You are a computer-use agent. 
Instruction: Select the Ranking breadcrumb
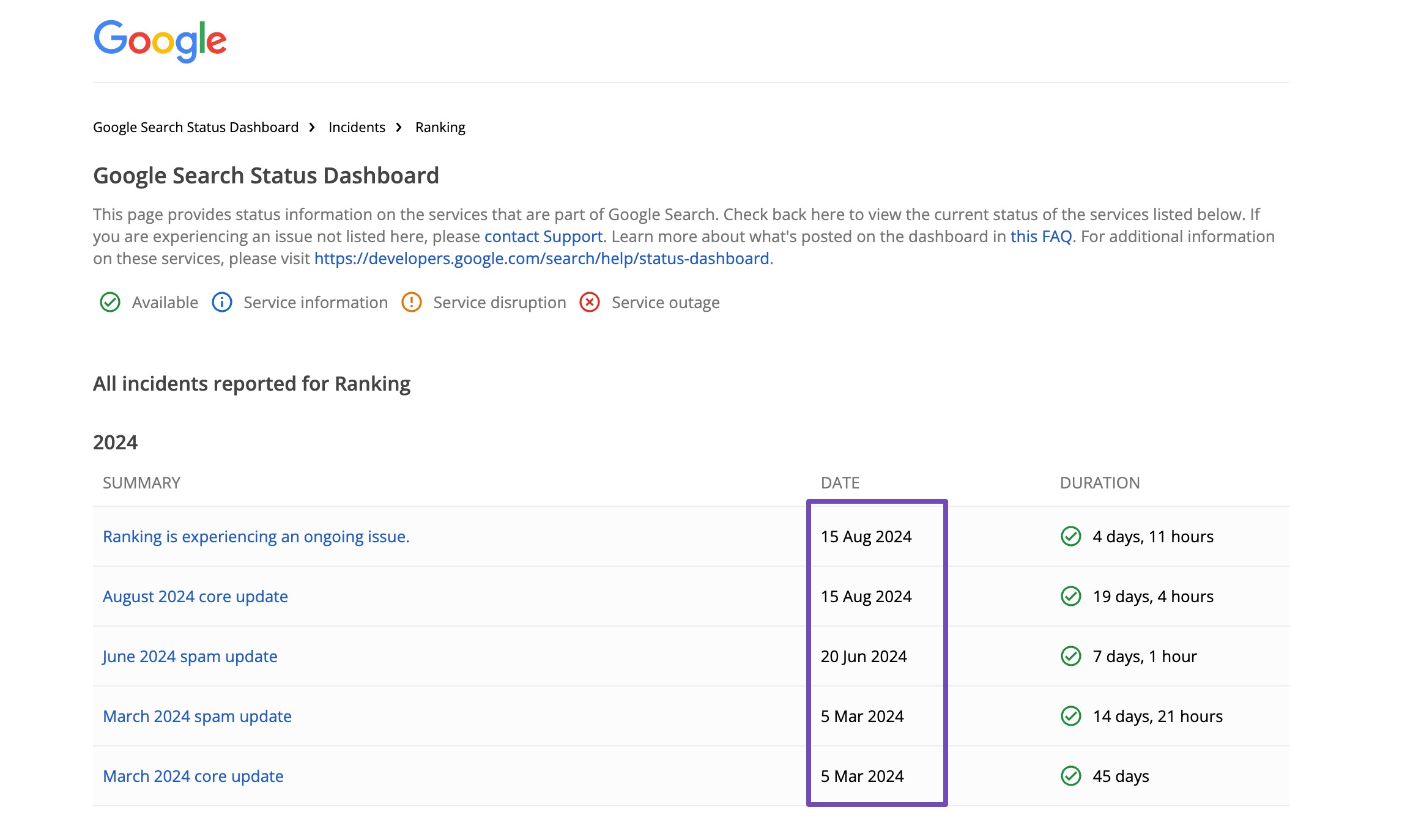440,127
